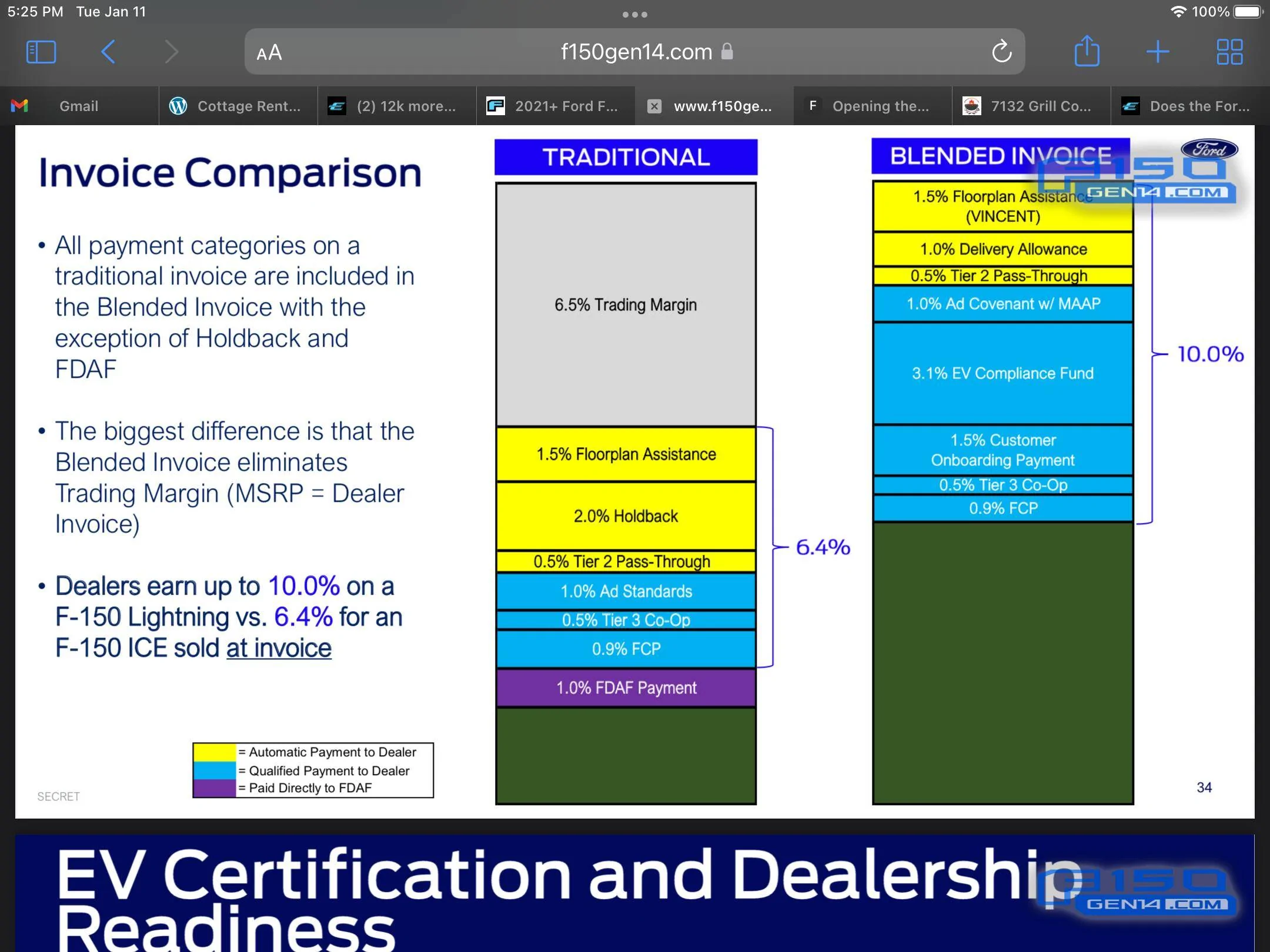This screenshot has width=1270, height=952.
Task: Open the AA reader options menu
Action: (x=269, y=53)
